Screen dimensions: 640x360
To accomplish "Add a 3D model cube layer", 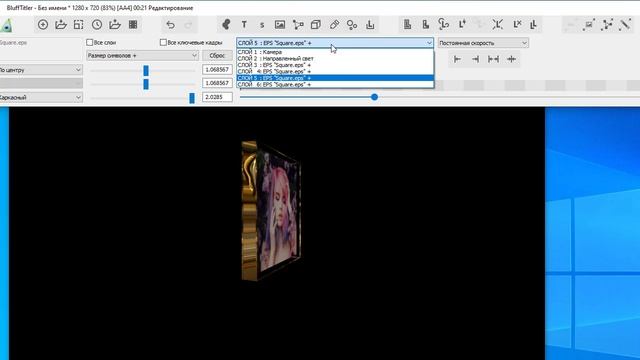I will pos(316,25).
